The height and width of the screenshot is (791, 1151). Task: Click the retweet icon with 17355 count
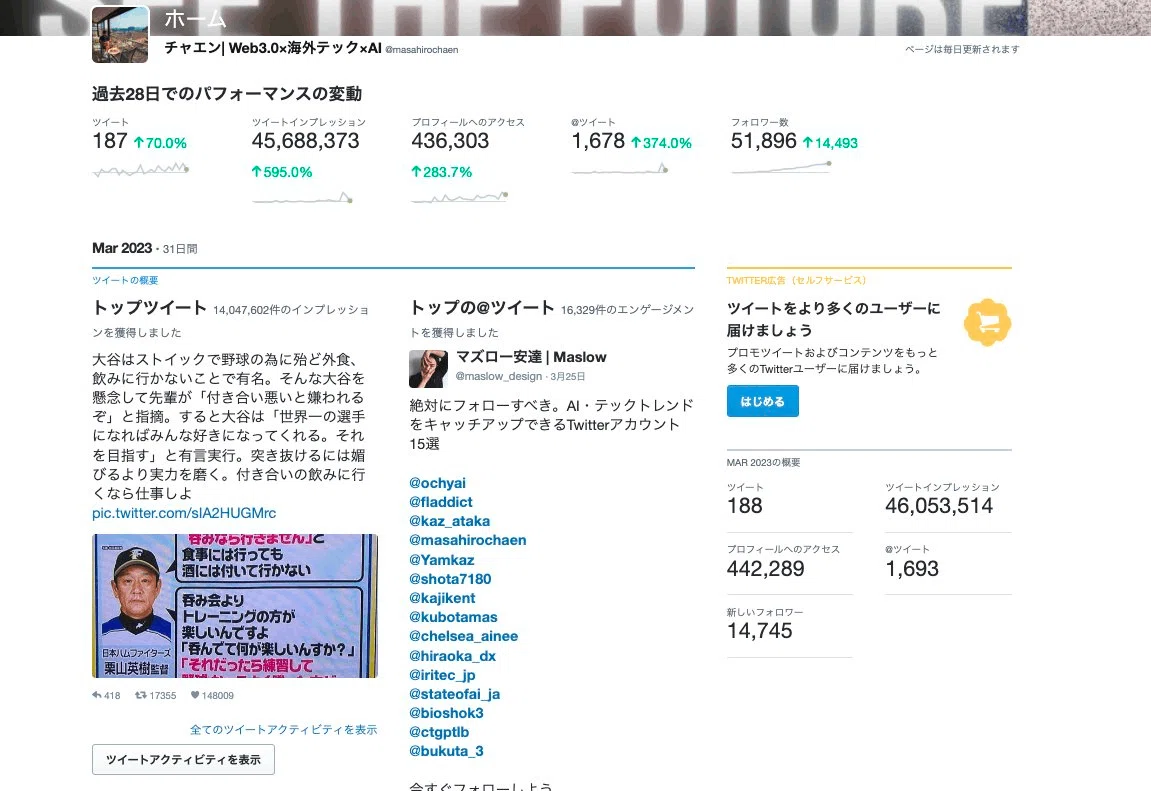tap(140, 695)
